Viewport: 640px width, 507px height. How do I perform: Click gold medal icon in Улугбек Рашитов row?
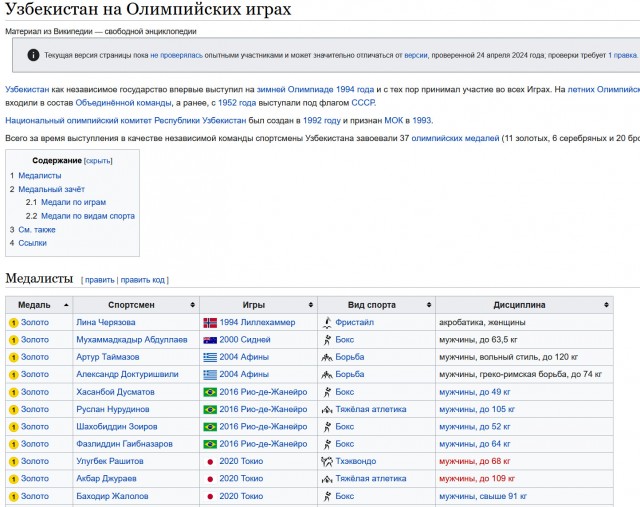13,462
